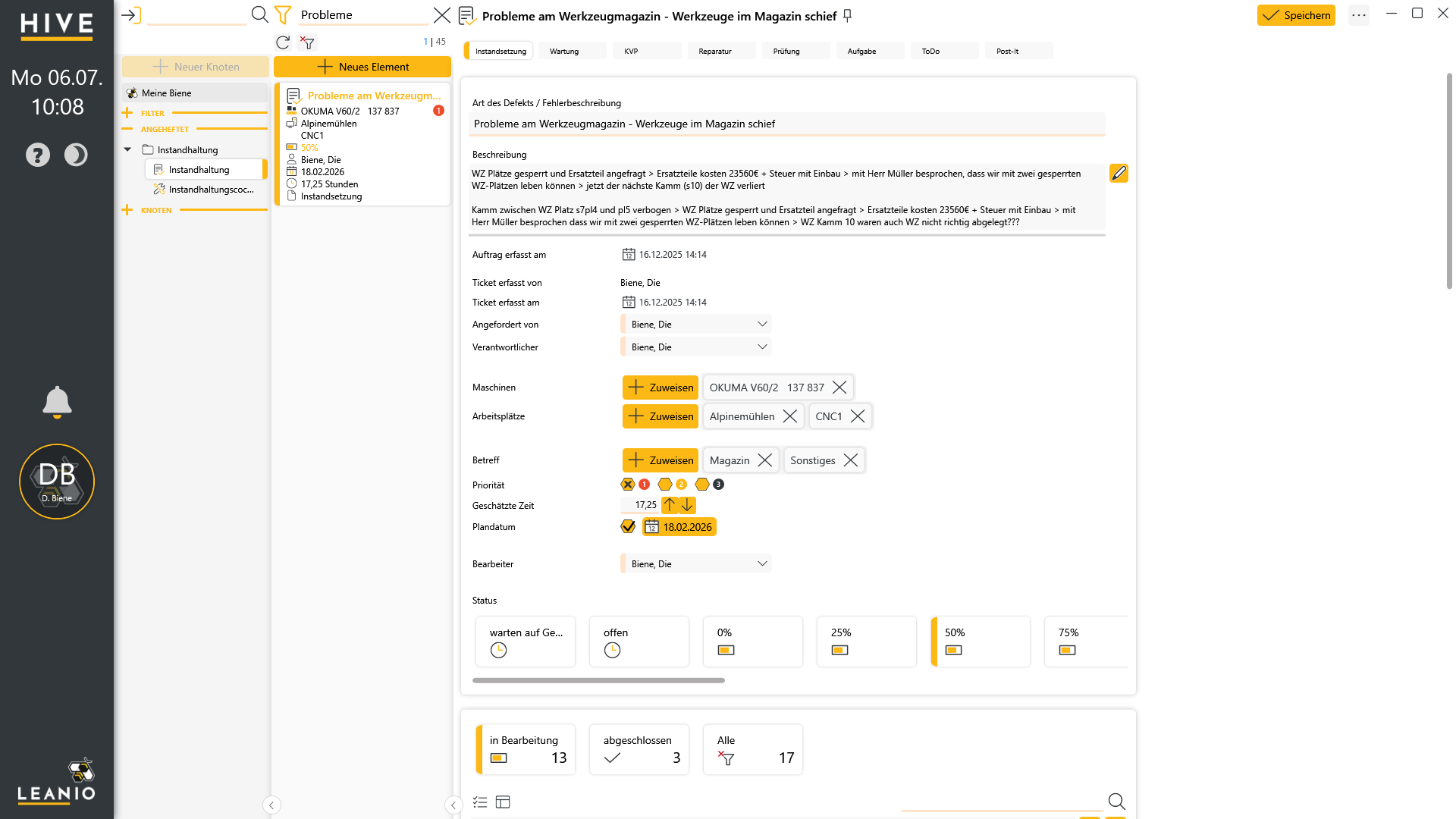Click the login arrow icon
1456x819 pixels.
[x=131, y=15]
